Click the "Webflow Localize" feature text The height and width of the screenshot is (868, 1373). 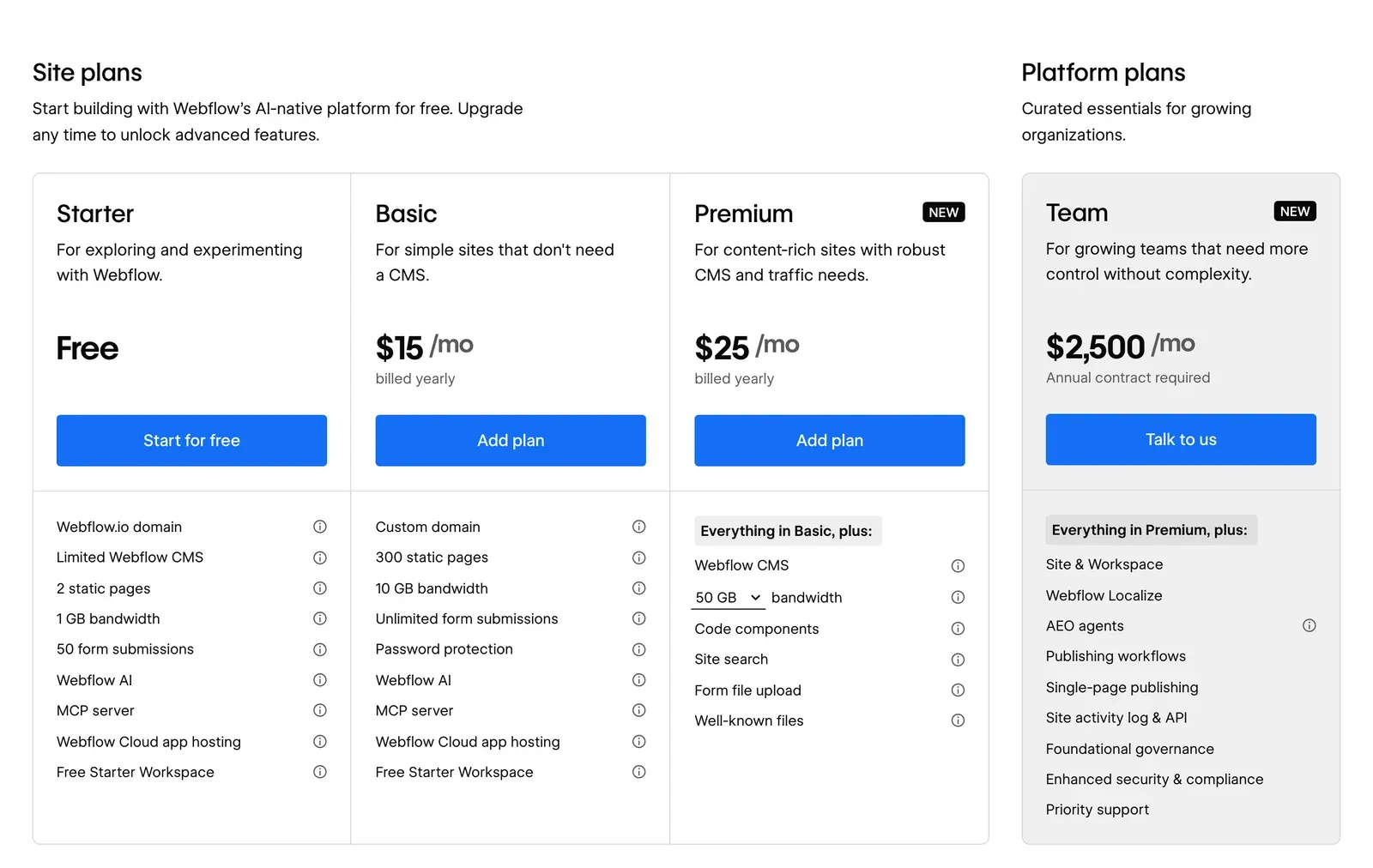click(1104, 595)
